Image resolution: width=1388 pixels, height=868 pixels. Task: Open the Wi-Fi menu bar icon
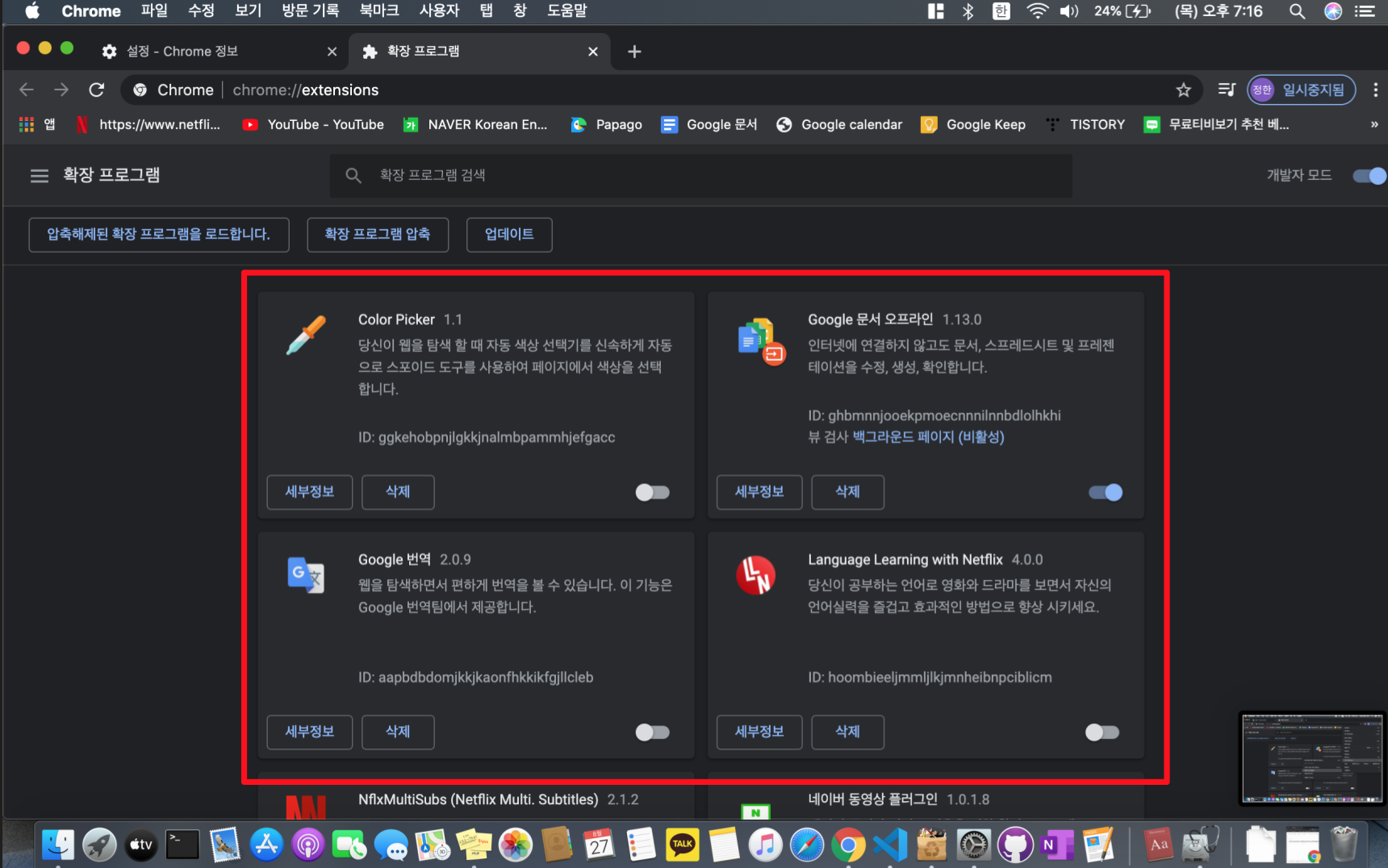click(1037, 11)
